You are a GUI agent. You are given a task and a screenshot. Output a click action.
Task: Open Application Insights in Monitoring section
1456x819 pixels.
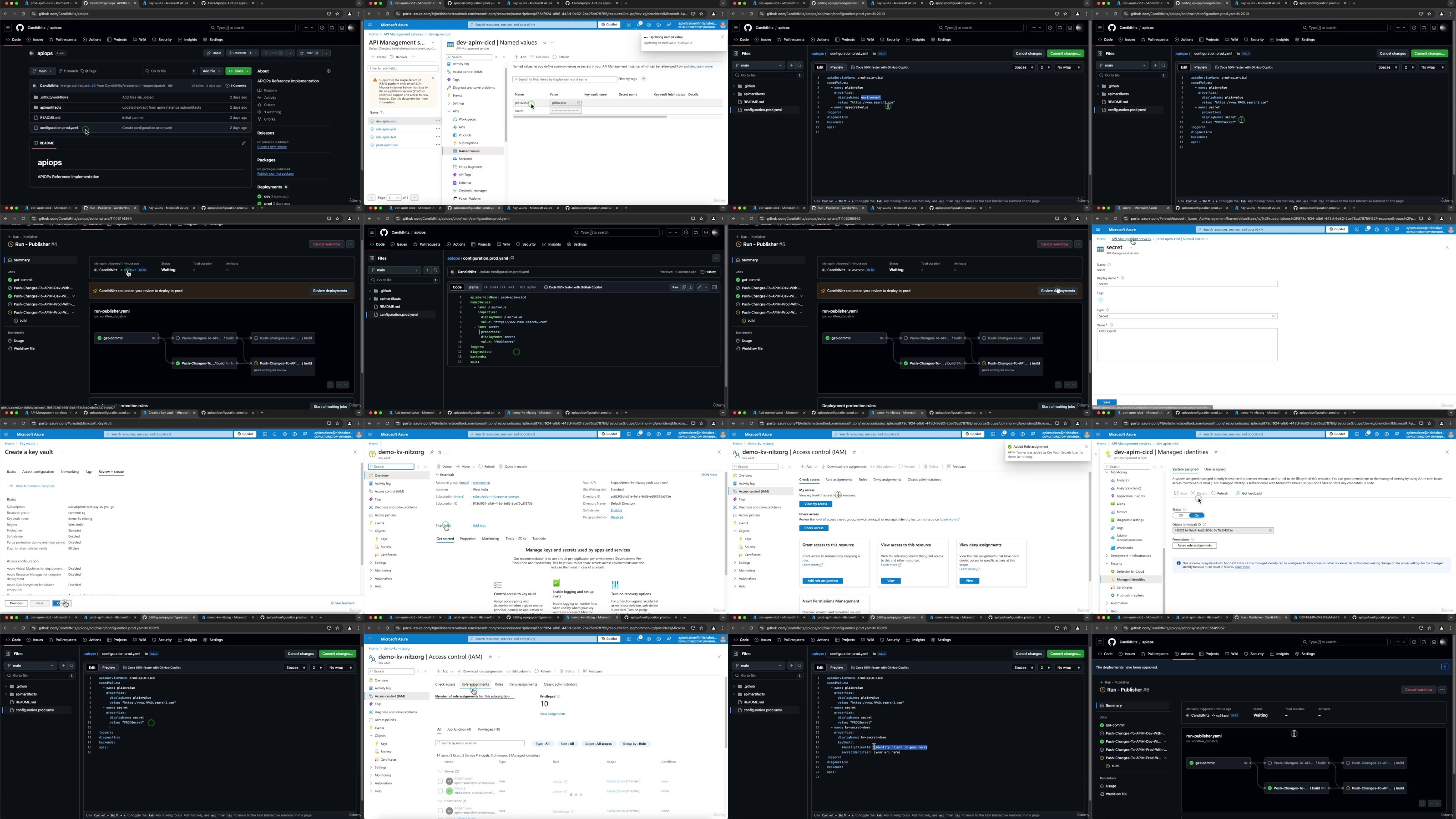[1130, 495]
